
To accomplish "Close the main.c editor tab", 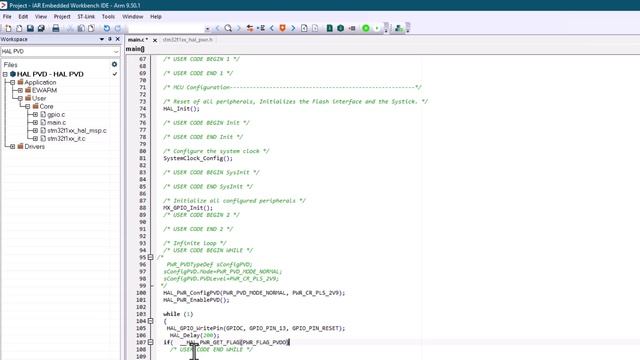I will pos(155,40).
